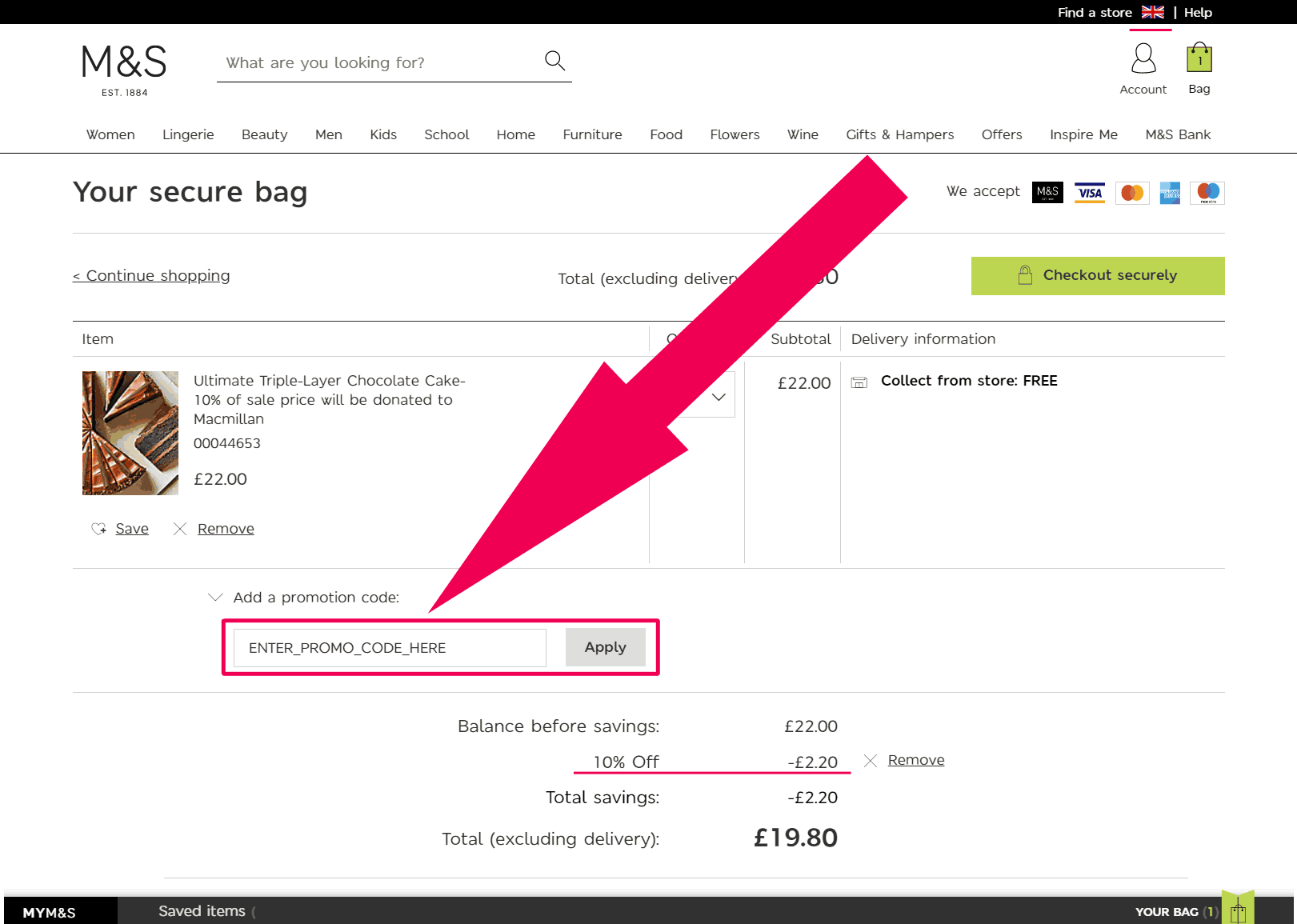Open the M&S Bank menu
The image size is (1297, 924).
tap(1178, 134)
